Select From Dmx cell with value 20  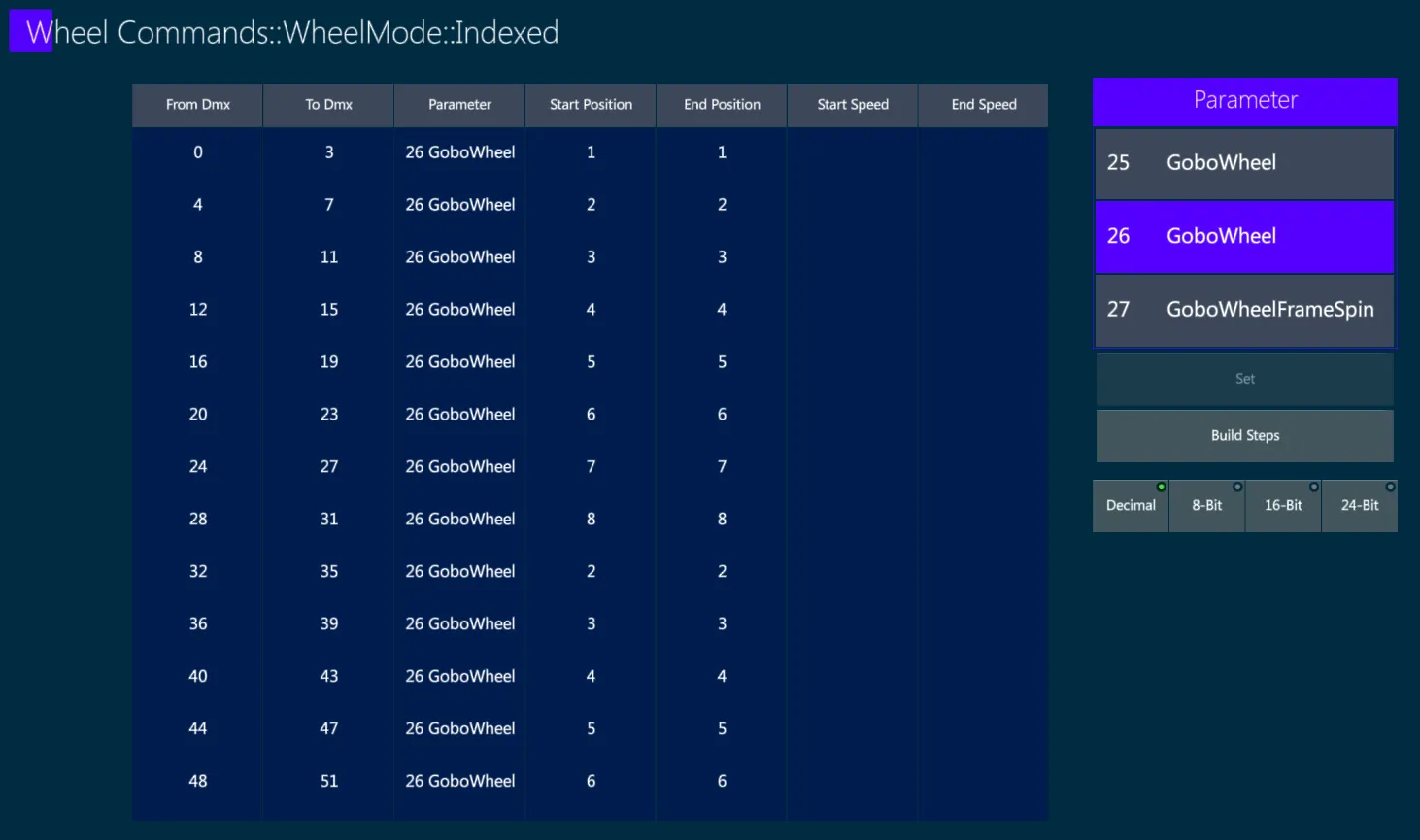point(198,415)
